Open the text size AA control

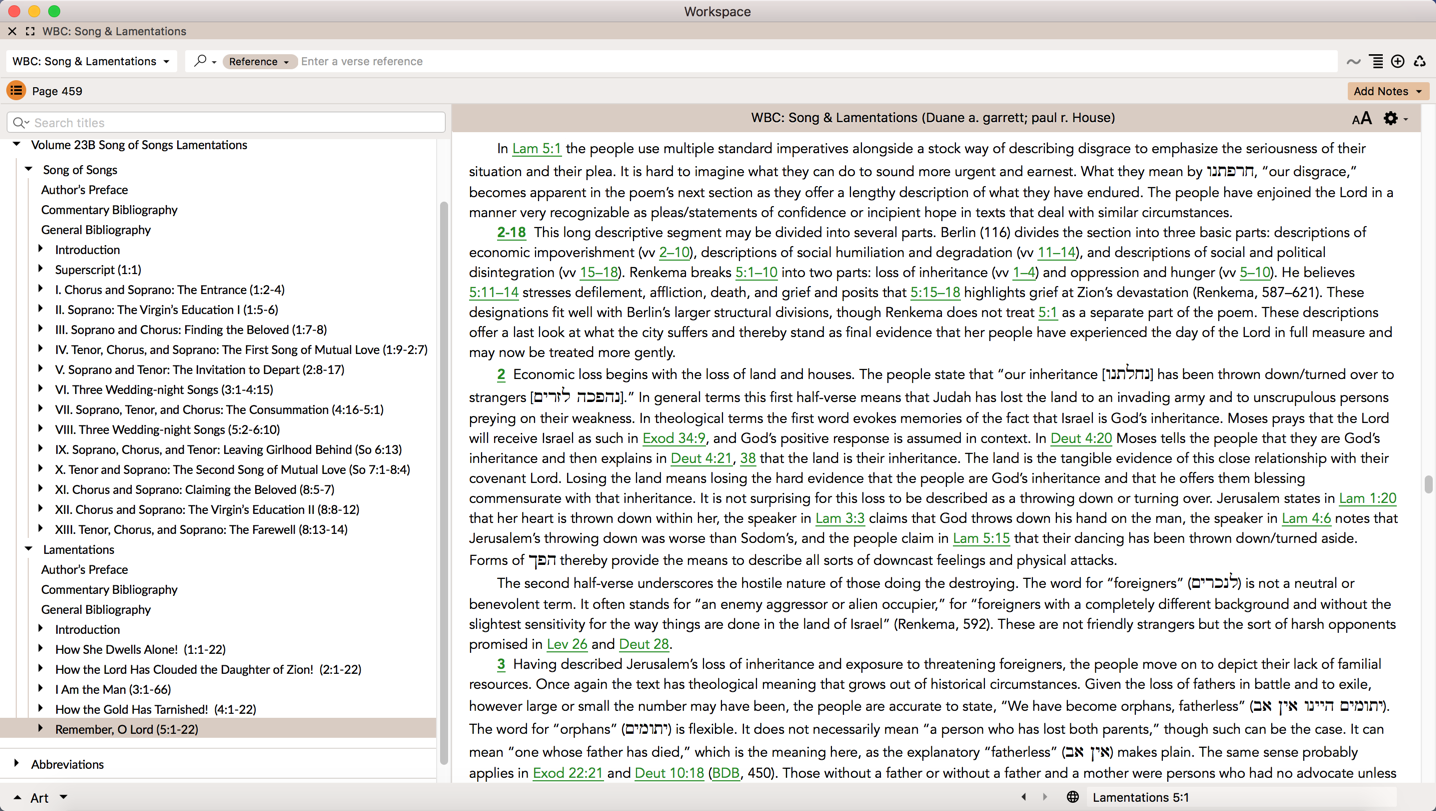(x=1361, y=119)
